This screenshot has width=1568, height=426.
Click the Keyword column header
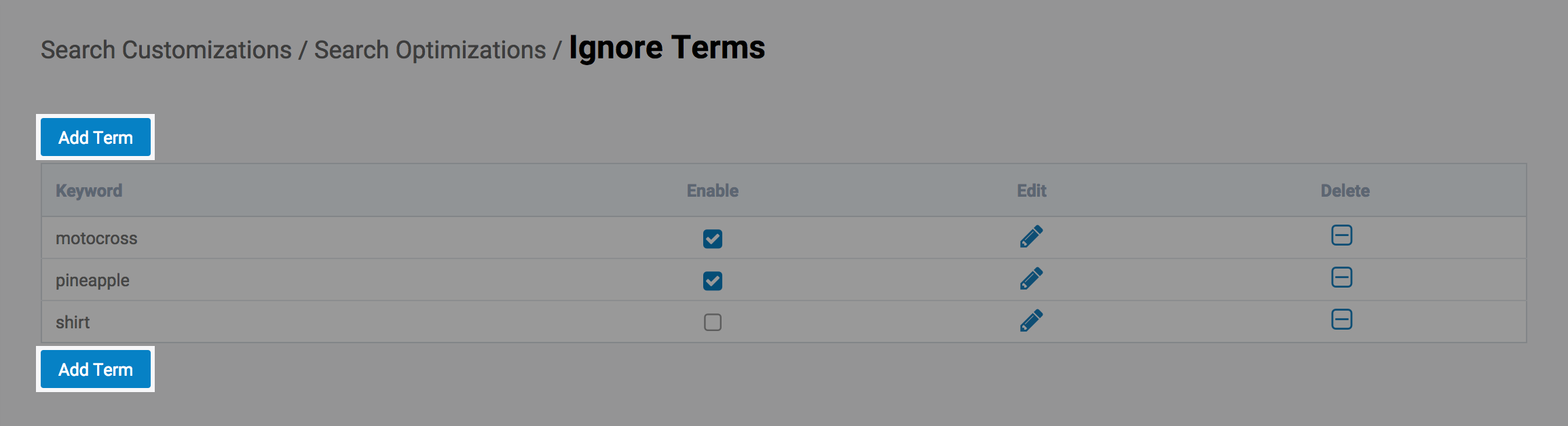tap(89, 191)
